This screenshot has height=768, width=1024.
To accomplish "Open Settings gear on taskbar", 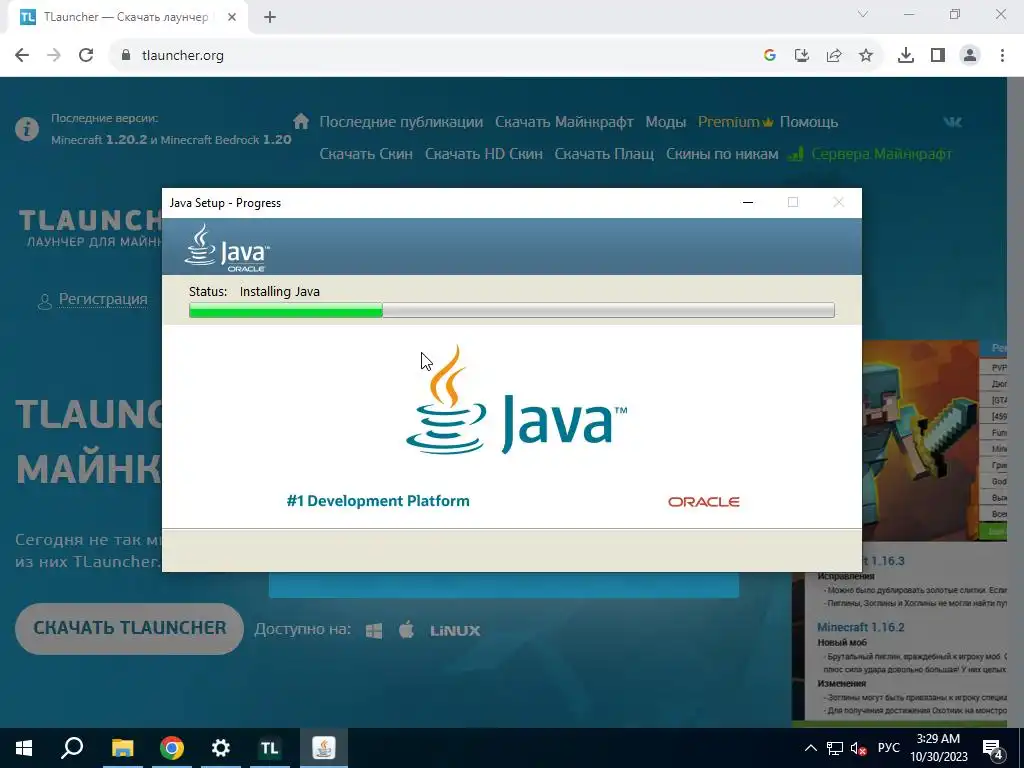I will pos(221,748).
